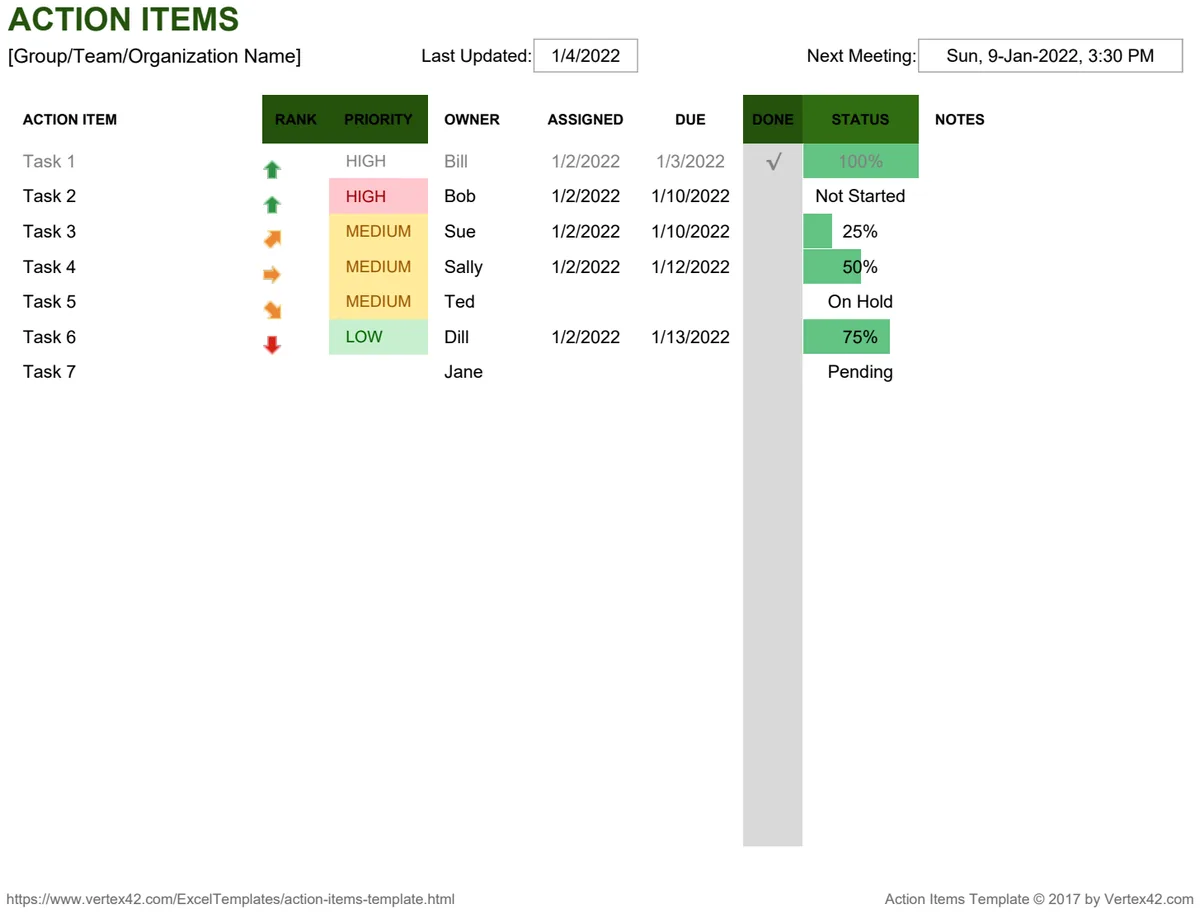Click the assigned date for Task 6
The width and height of the screenshot is (1200, 914).
tap(586, 337)
